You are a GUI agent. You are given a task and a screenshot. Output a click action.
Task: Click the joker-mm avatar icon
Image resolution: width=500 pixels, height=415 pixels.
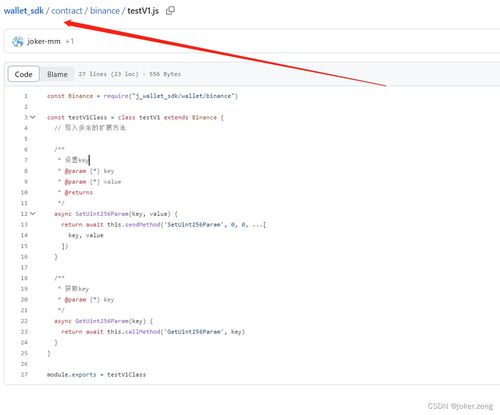(x=18, y=42)
